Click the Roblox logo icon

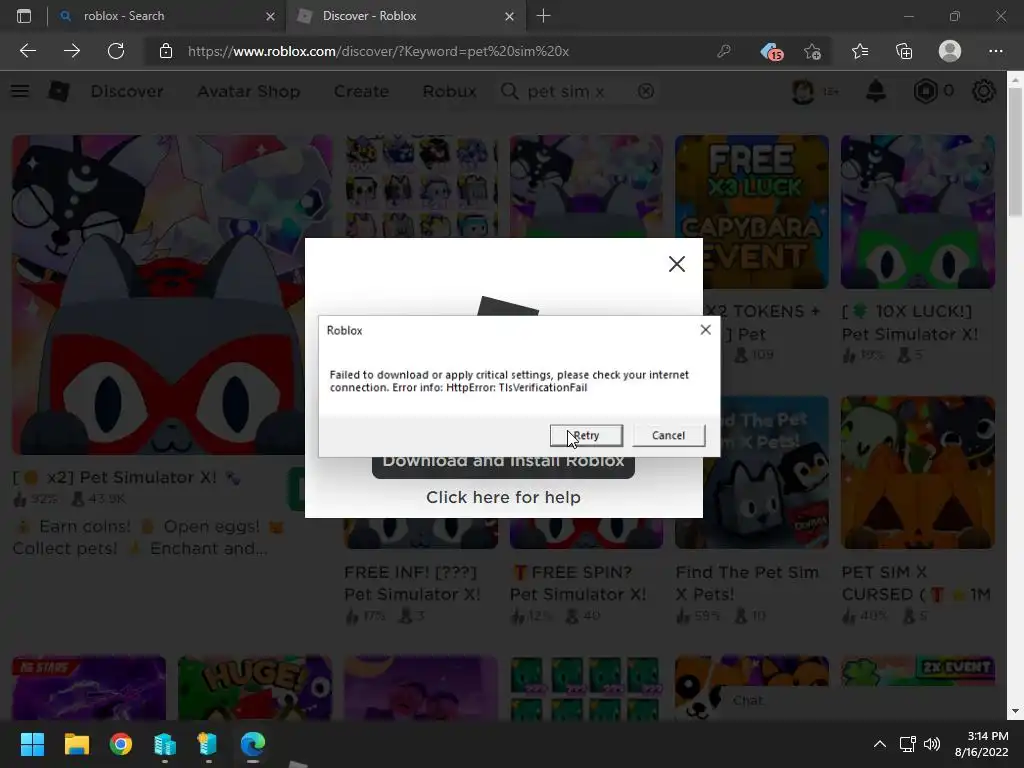click(x=59, y=91)
